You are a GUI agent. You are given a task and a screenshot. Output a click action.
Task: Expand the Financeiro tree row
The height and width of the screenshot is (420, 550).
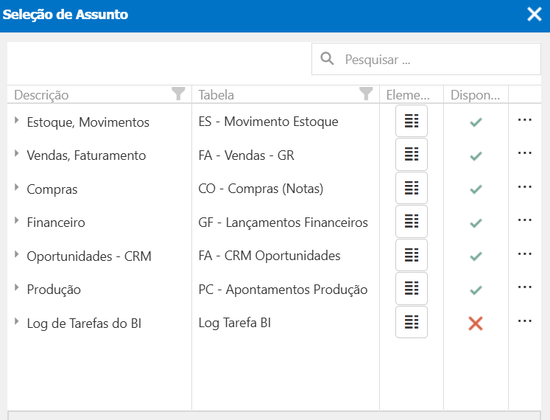coord(16,220)
